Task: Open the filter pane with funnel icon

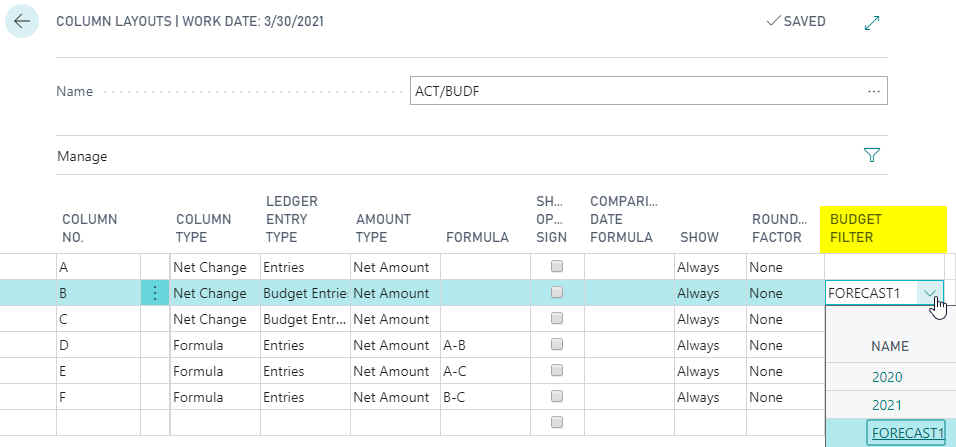Action: (x=872, y=156)
